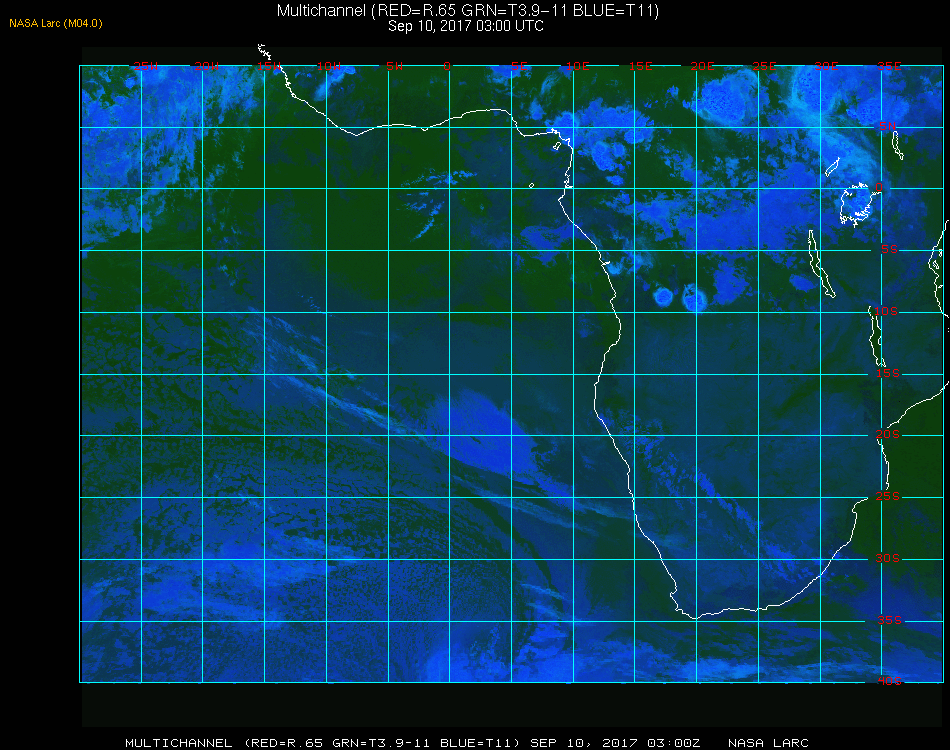Viewport: 950px width, 750px height.
Task: Select the 20W longitude label
Action: click(x=207, y=66)
